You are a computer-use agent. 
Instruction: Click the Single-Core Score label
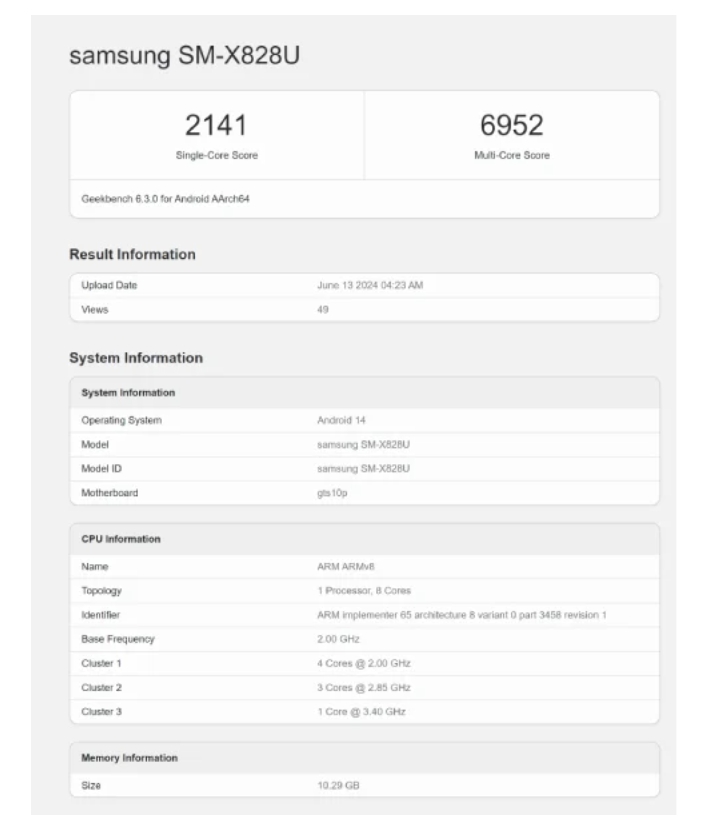(x=216, y=155)
